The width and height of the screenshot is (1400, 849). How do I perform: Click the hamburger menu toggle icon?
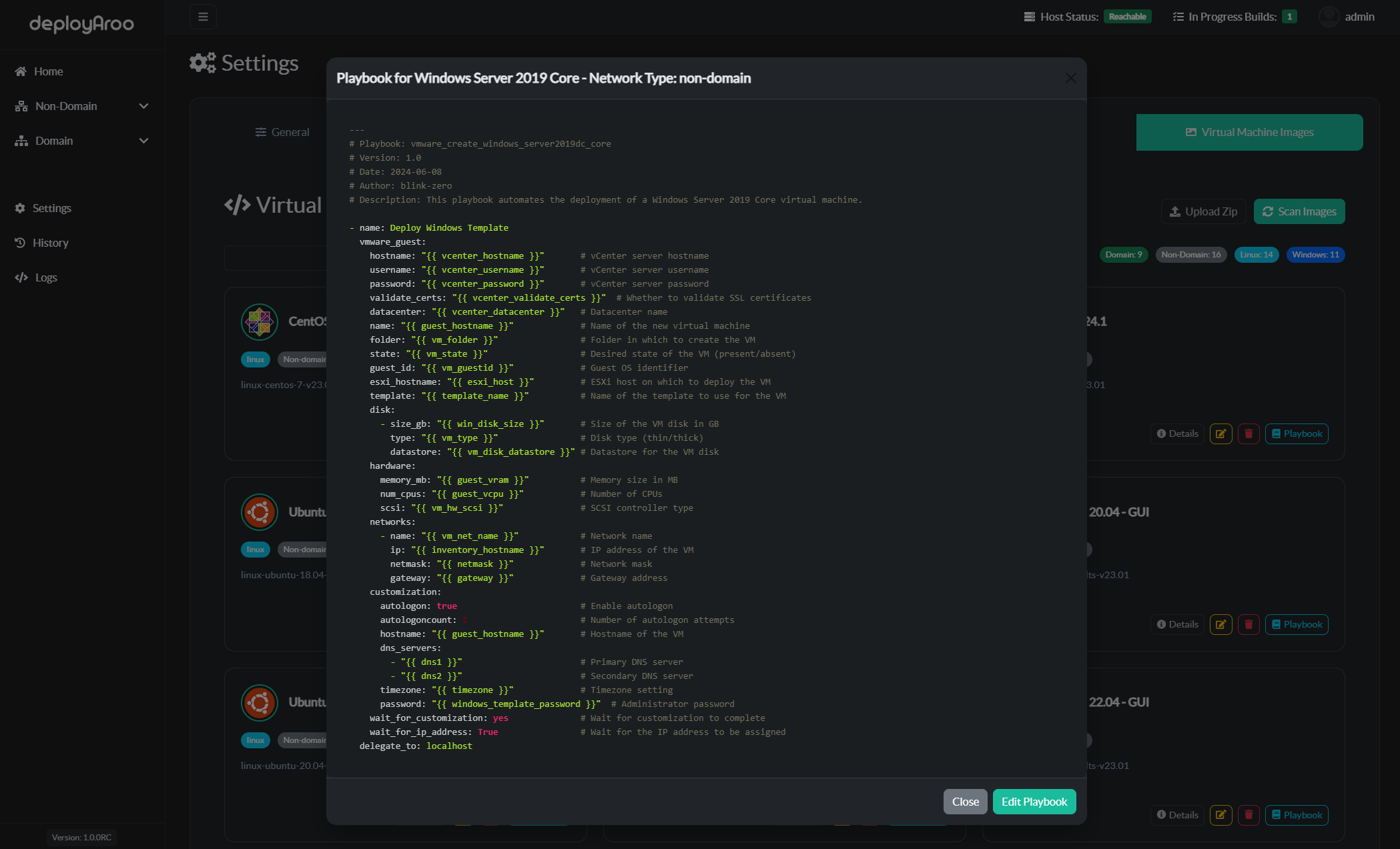point(203,17)
